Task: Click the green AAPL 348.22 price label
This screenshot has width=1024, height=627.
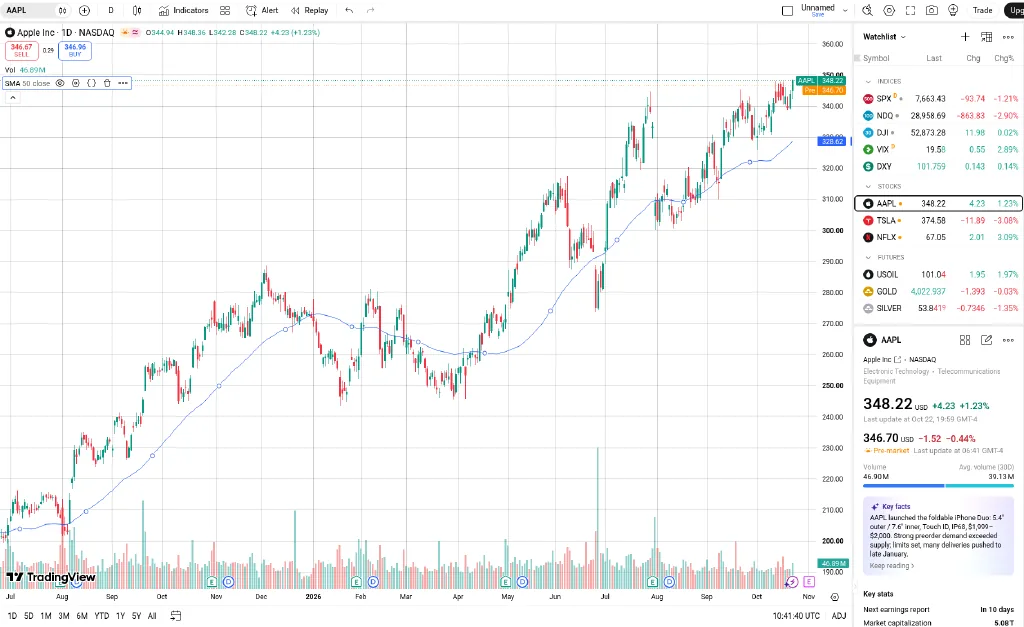Action: pos(821,81)
